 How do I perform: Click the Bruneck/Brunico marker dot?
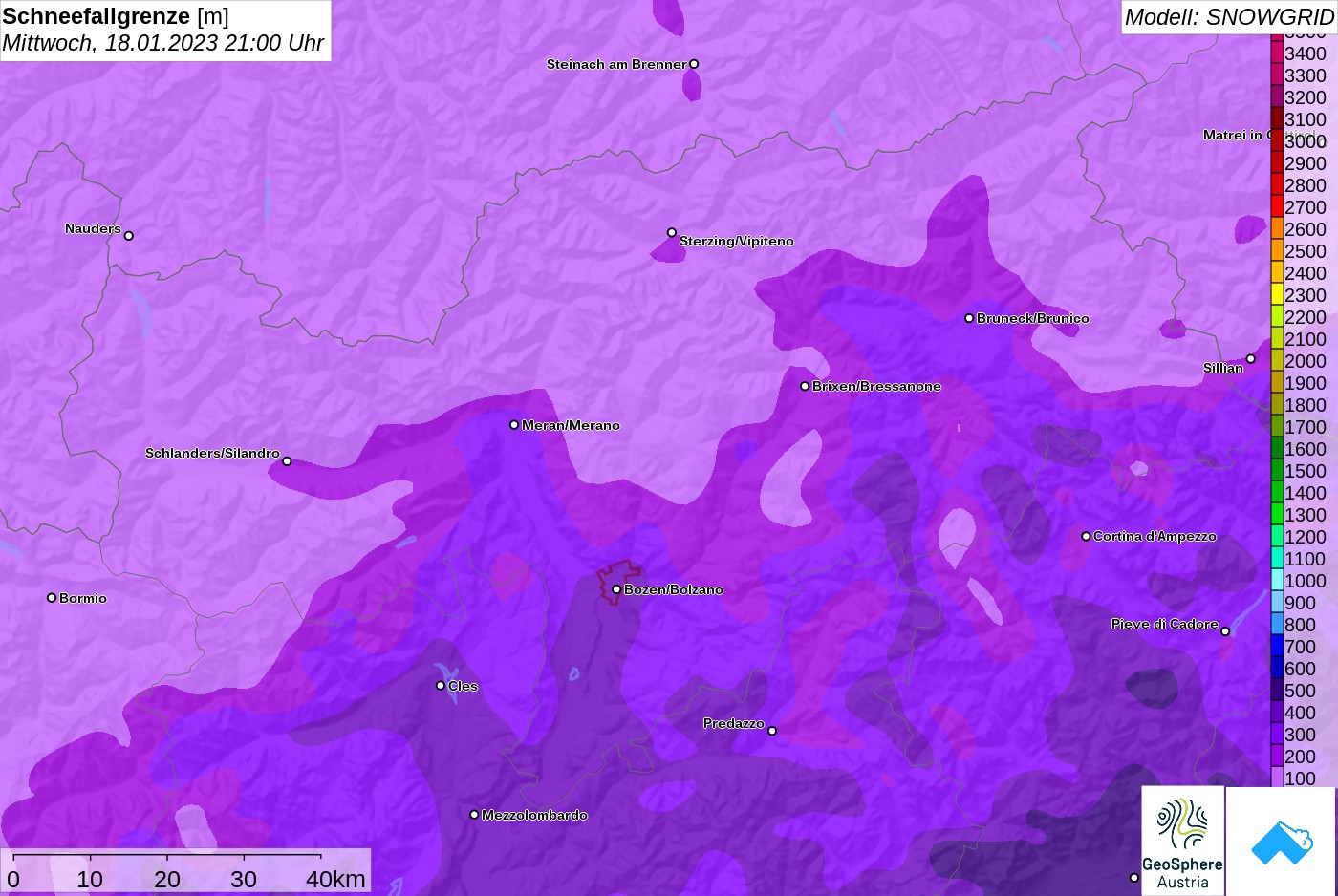click(x=969, y=318)
